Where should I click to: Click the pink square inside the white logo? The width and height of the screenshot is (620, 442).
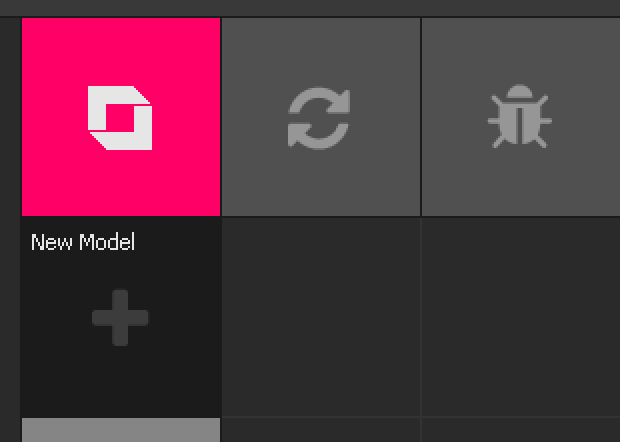120,118
